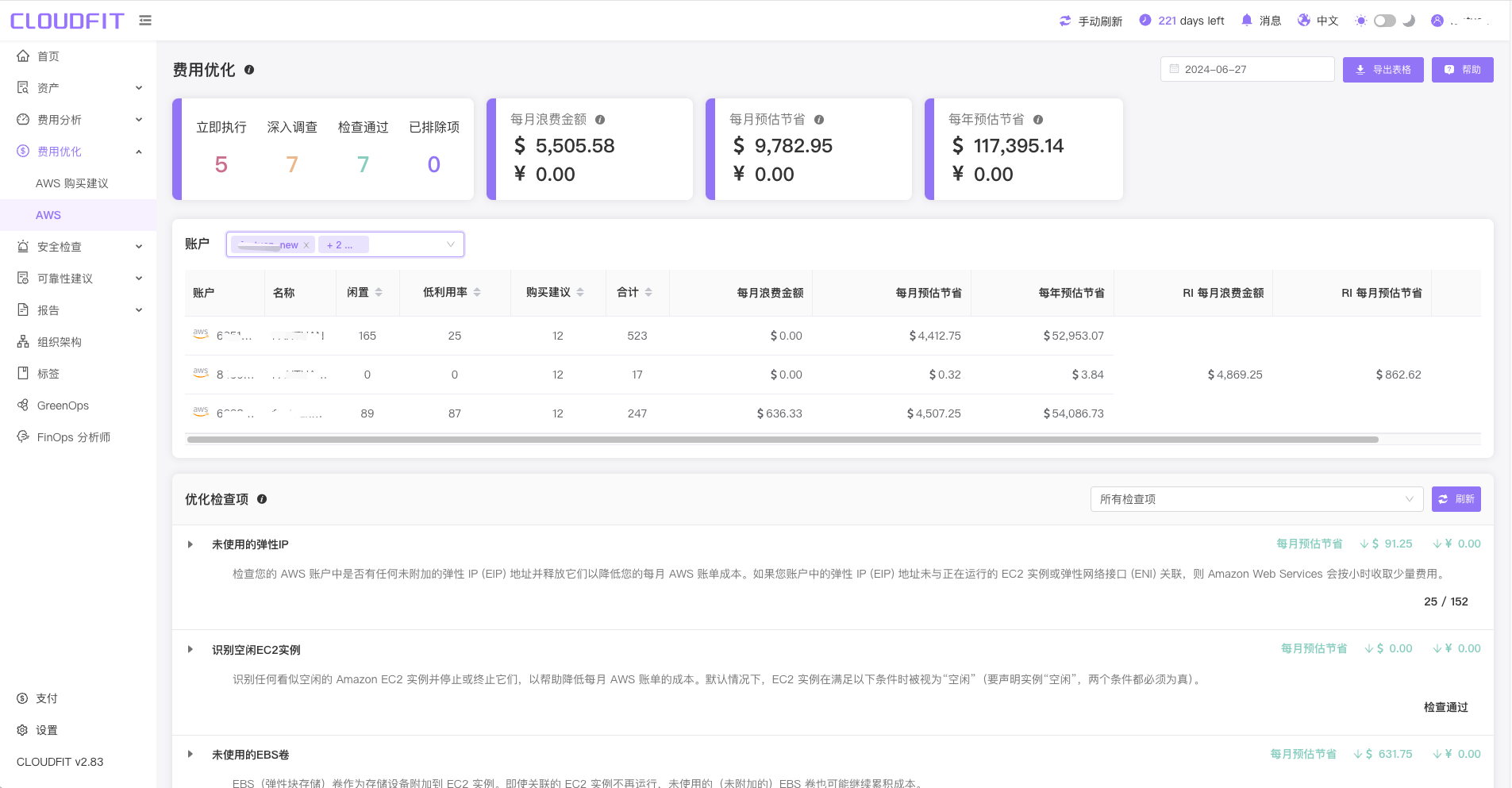Click the CLOUDFIT logo

coord(67,21)
